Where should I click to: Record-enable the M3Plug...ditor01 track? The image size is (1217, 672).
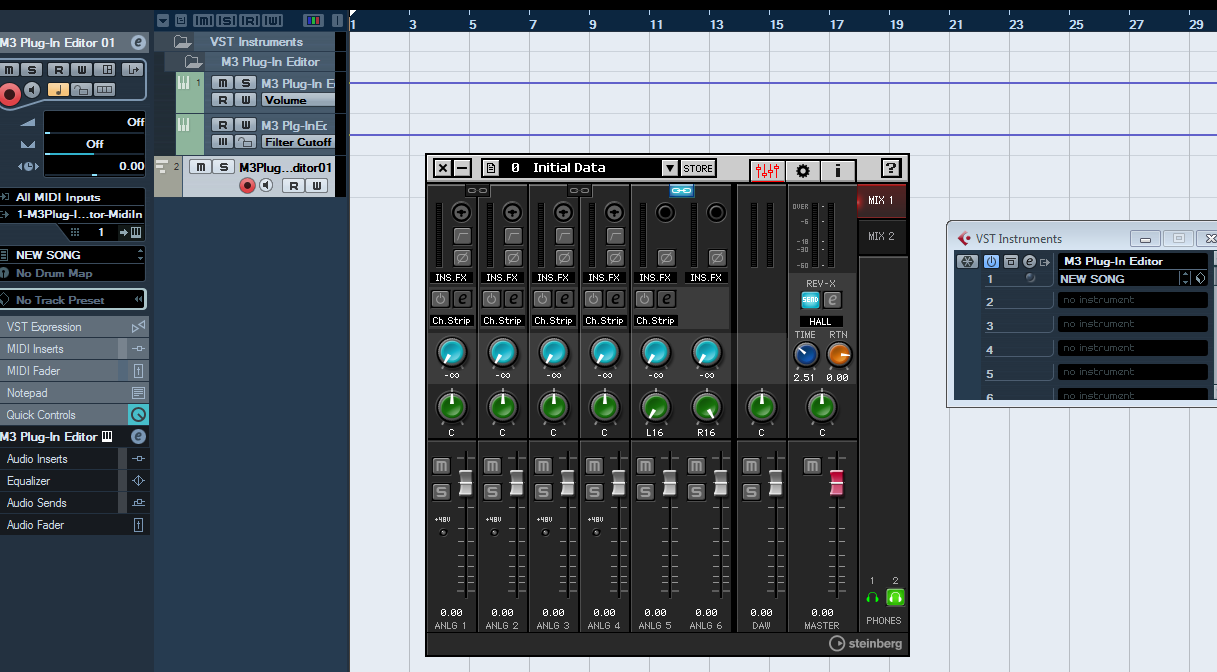[247, 186]
